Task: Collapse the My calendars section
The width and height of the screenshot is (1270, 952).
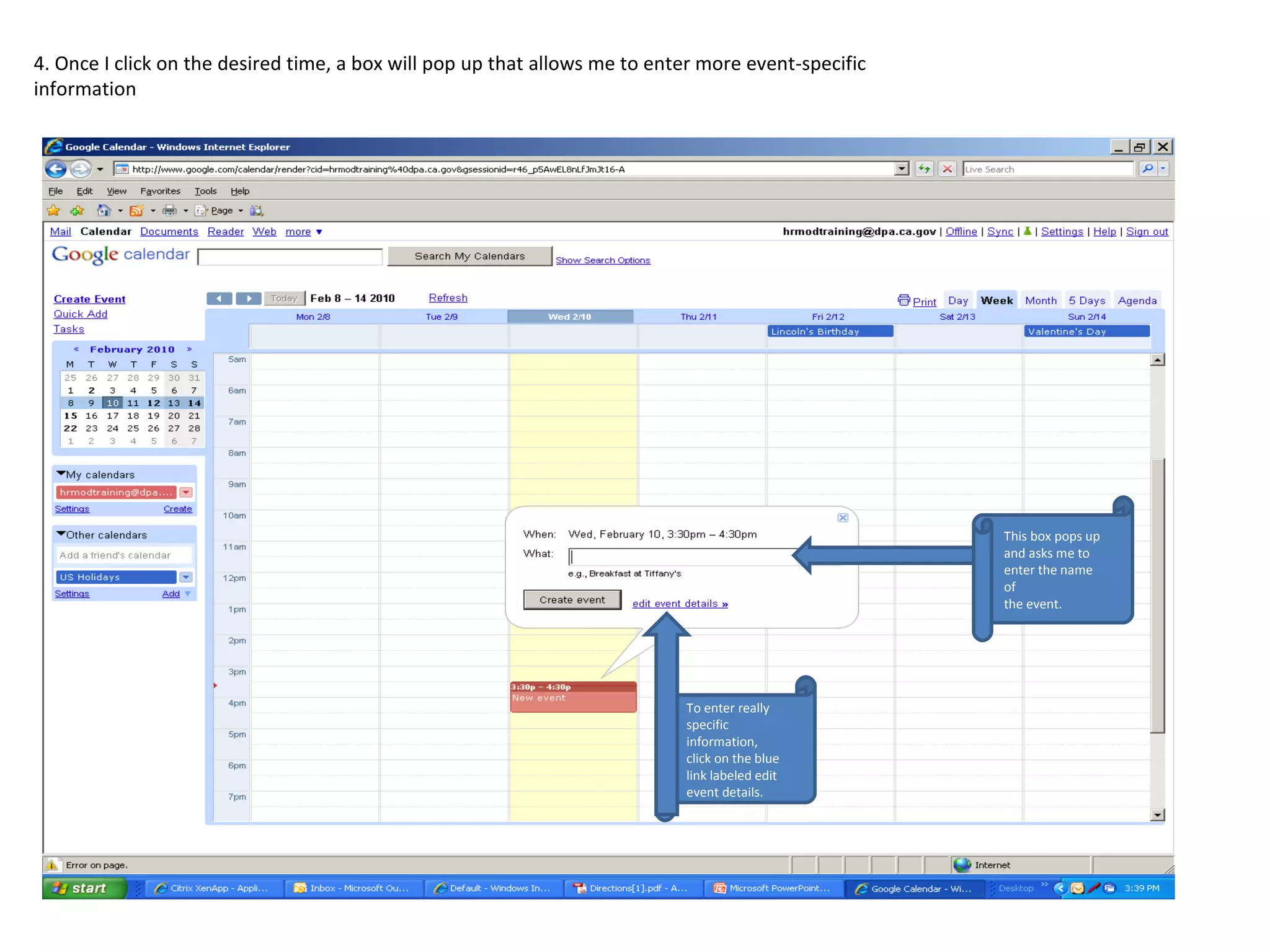Action: tap(61, 474)
